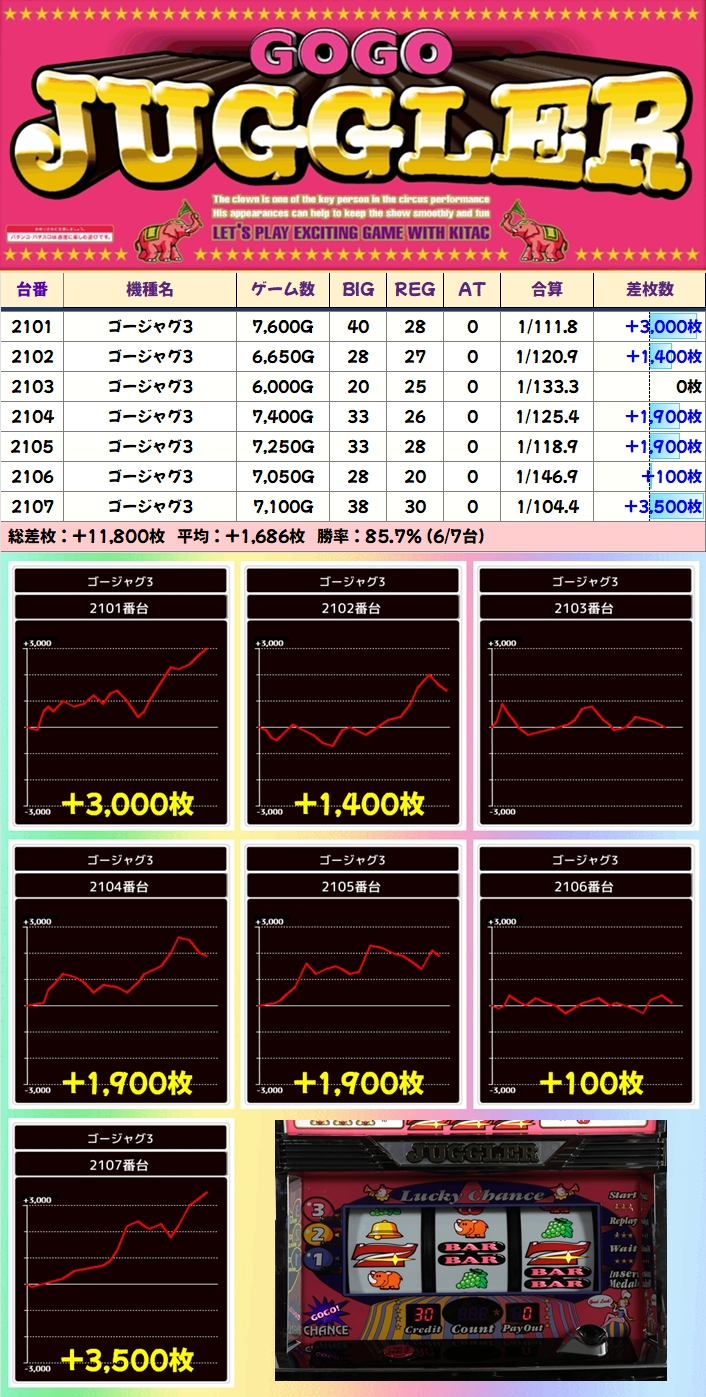Viewport: 706px width, 1397px height.
Task: Click the 1/104.4 combined rate cell
Action: (547, 507)
